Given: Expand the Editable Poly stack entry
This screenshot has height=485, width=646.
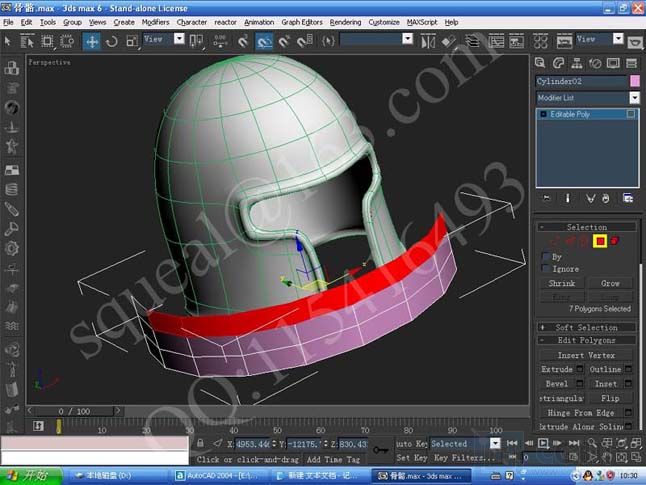Looking at the screenshot, I should click(543, 114).
